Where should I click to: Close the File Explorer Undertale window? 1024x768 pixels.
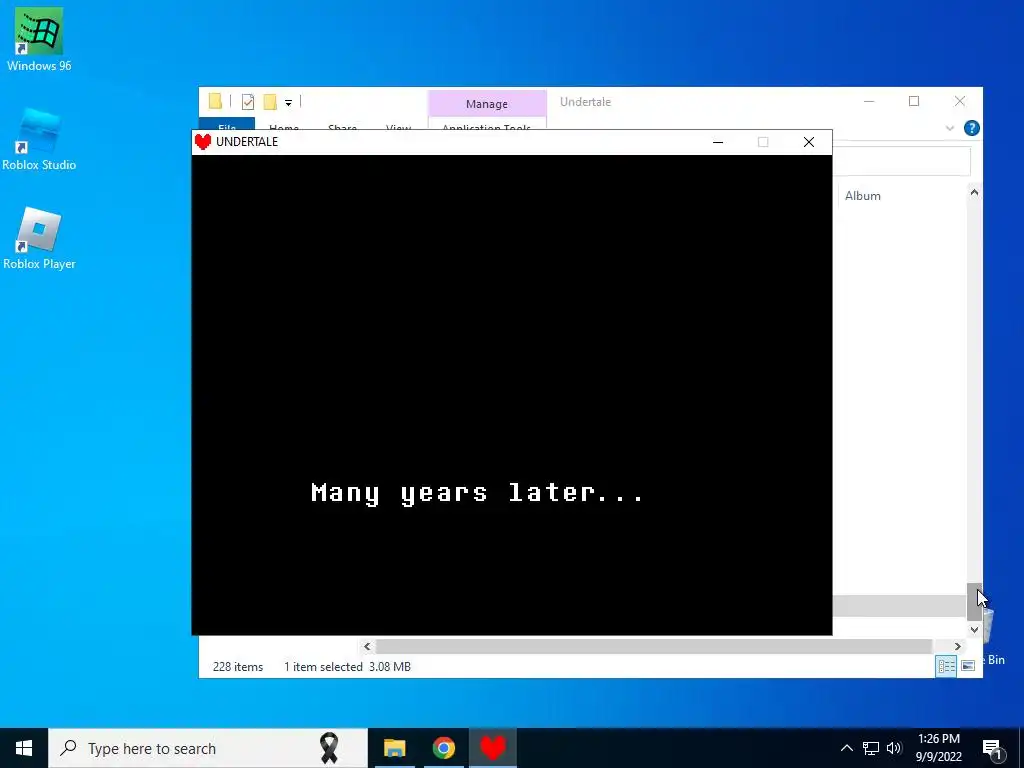tap(959, 101)
